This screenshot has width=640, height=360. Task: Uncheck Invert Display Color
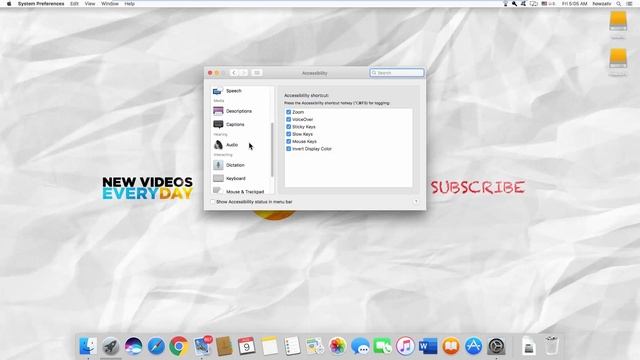(289, 149)
